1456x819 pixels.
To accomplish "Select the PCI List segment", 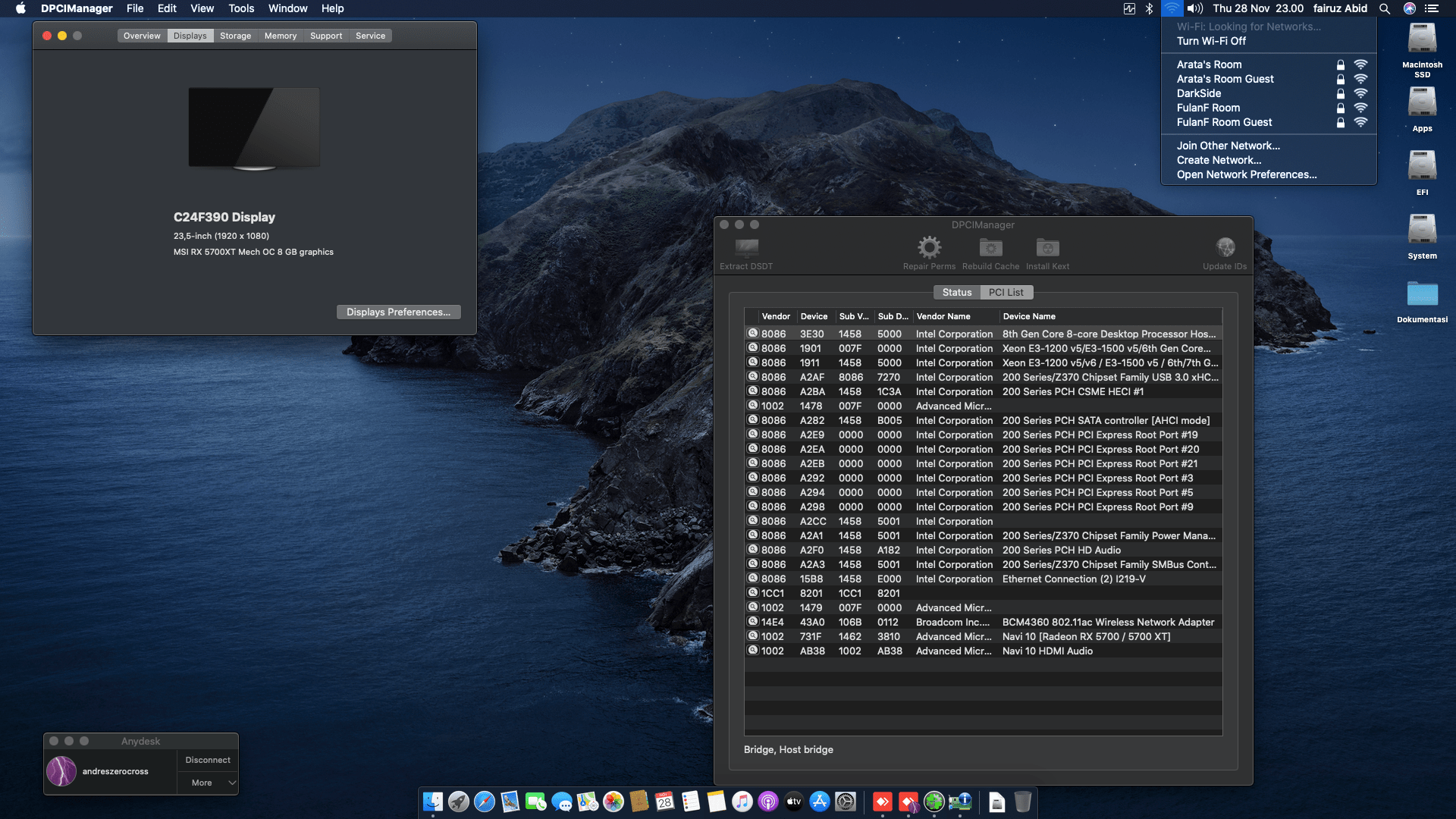I will [x=1006, y=292].
